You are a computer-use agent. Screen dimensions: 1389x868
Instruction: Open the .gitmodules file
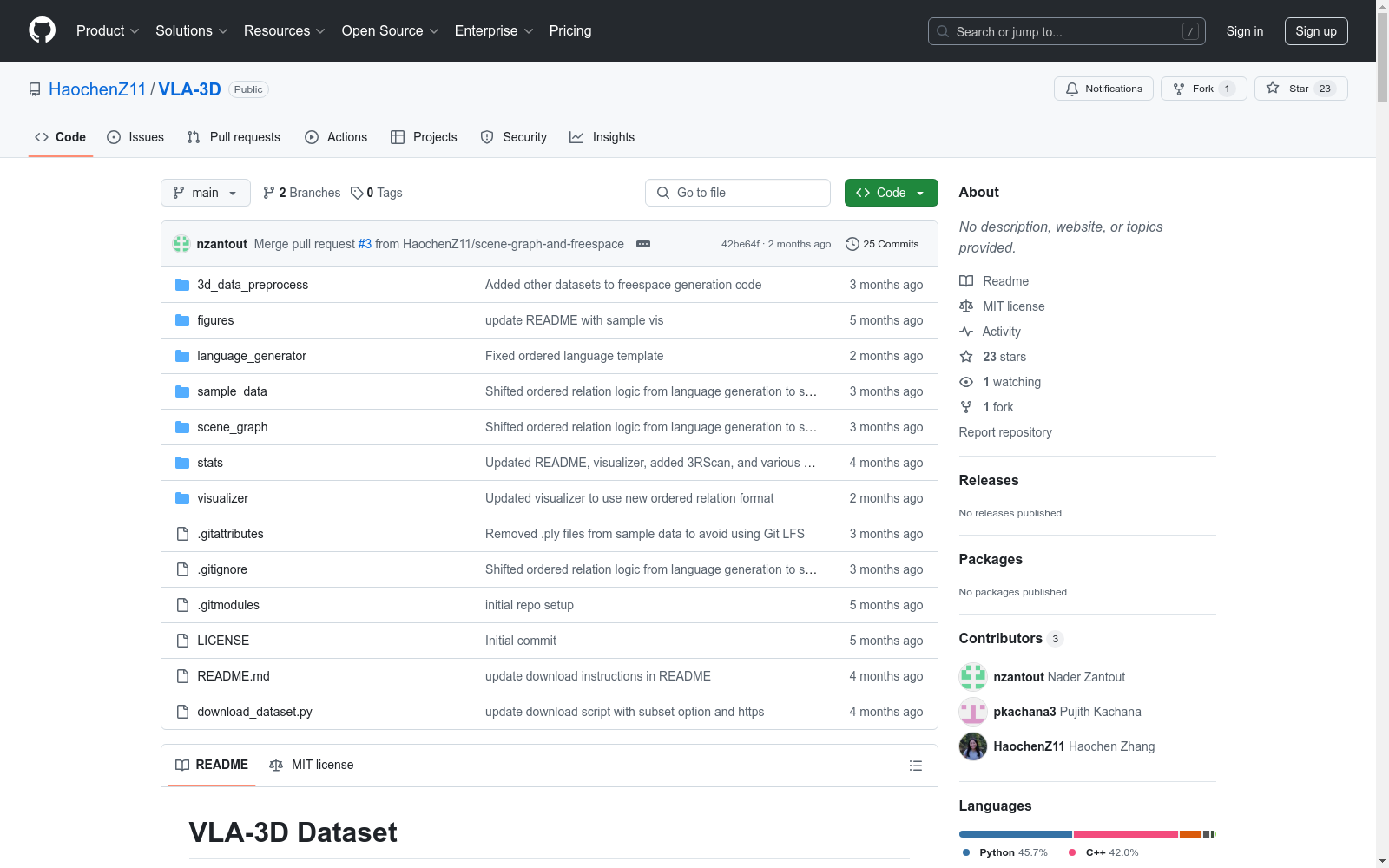point(228,605)
